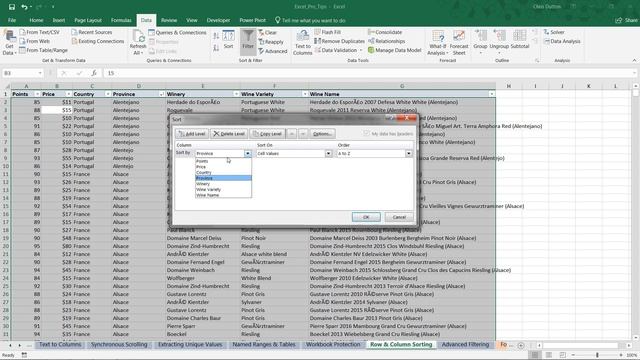Open Solver add-in
The image size is (640, 360).
554,32
